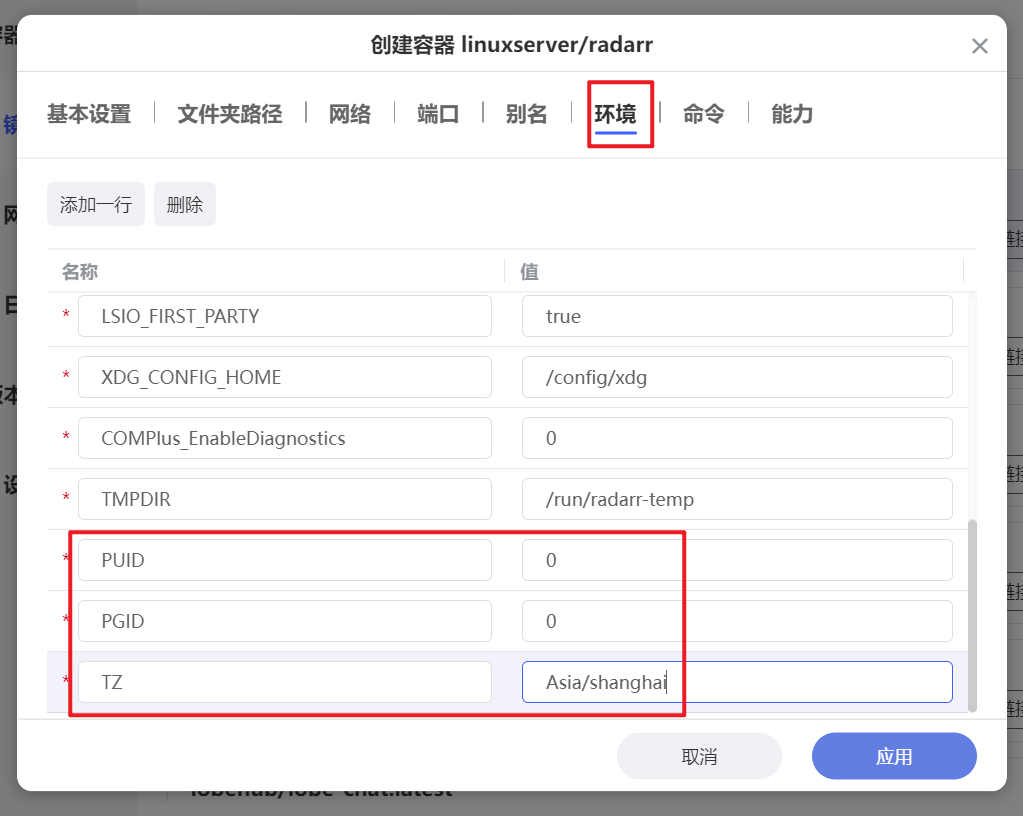Click the 值 column header
The image size is (1023, 816).
(x=529, y=271)
